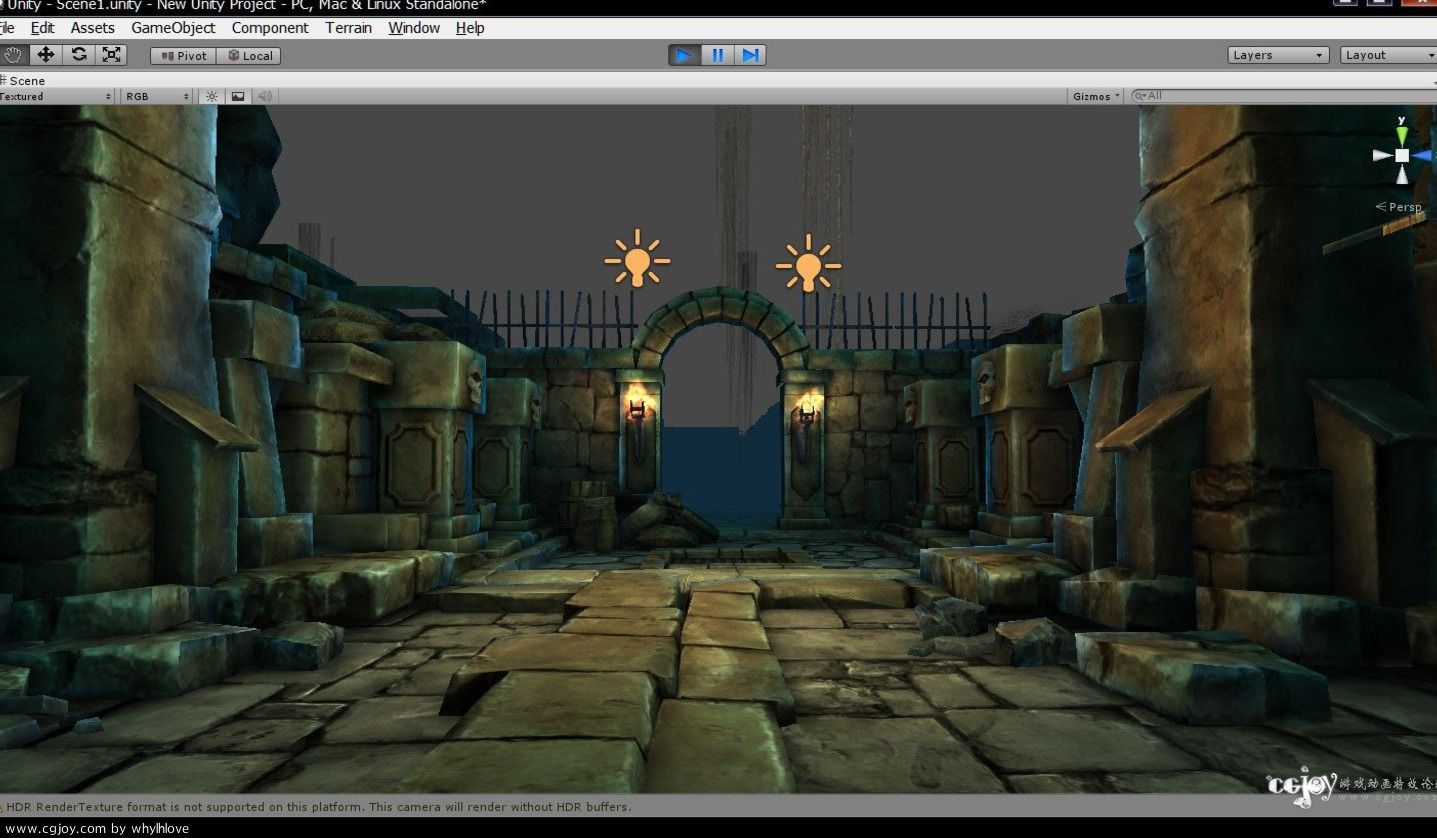Select the right light gizmo icon
Image resolution: width=1437 pixels, height=838 pixels.
(x=808, y=263)
